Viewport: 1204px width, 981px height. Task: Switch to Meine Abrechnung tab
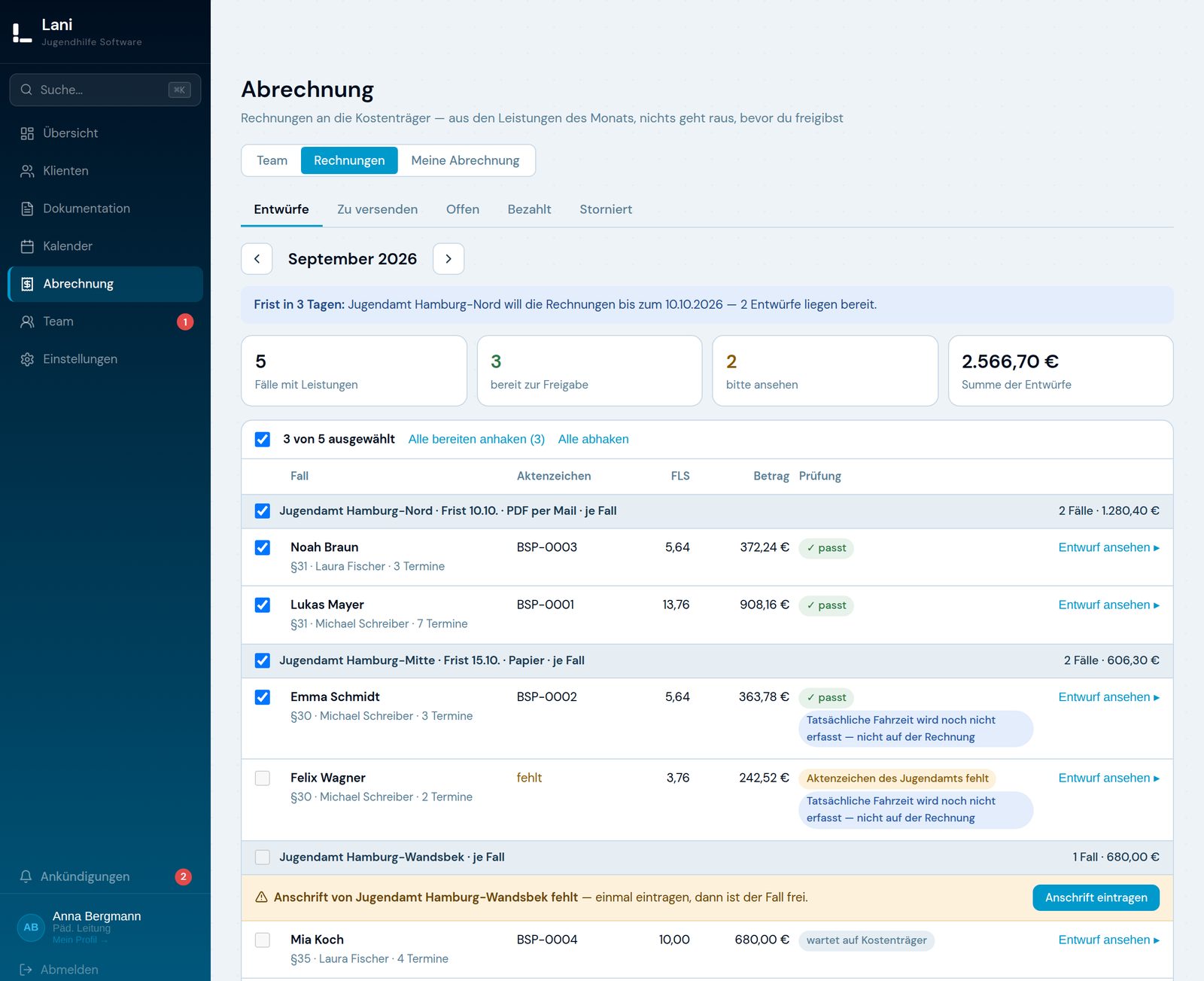pyautogui.click(x=465, y=160)
